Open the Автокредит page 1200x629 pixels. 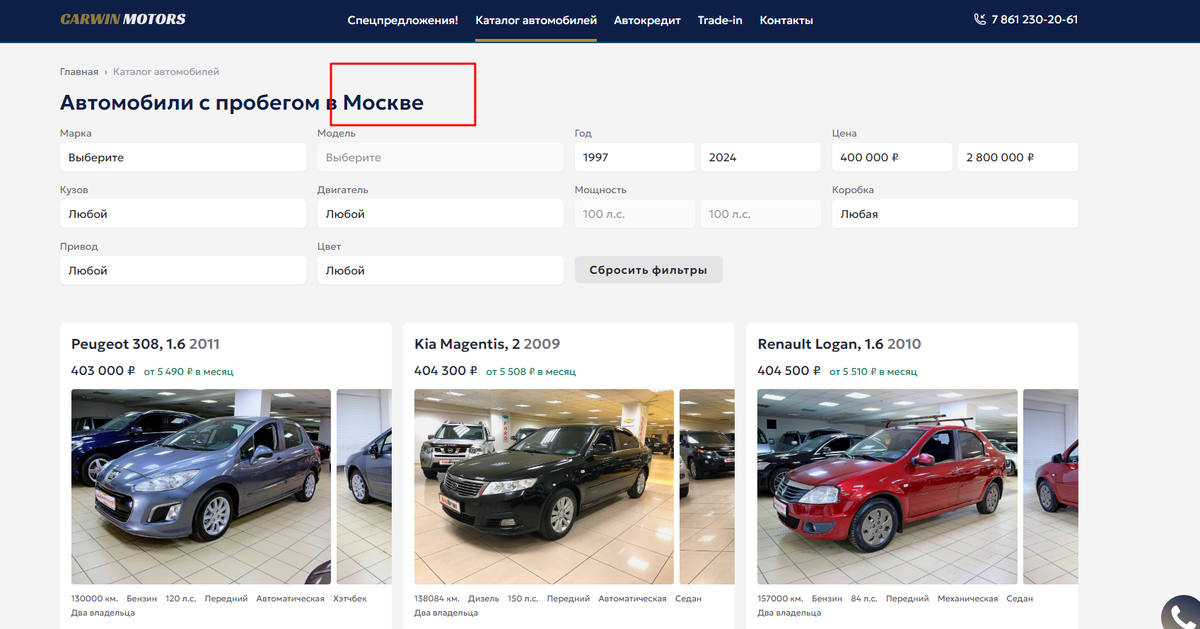pos(647,20)
